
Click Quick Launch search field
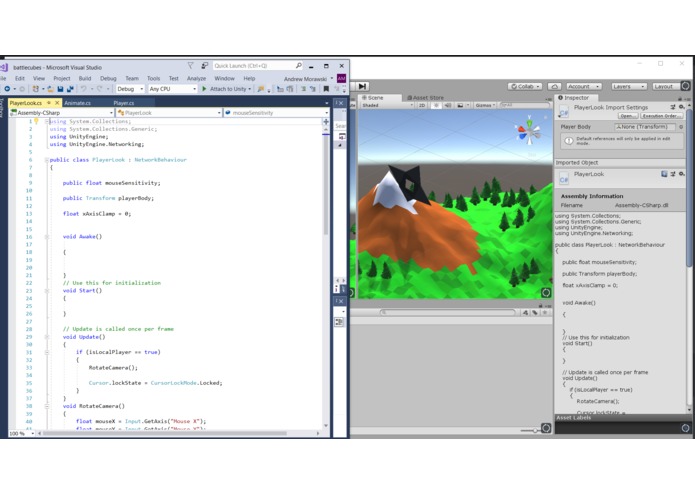tap(258, 66)
